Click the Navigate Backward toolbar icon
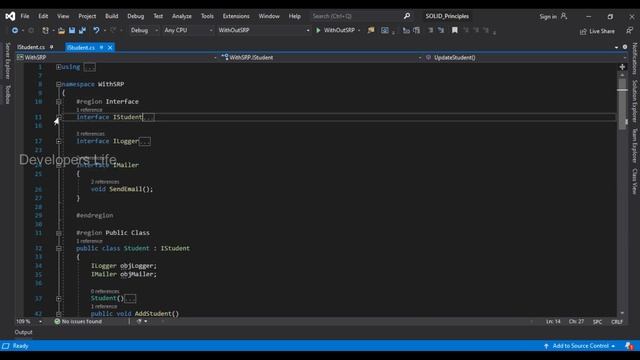The image size is (640, 360). (x=15, y=31)
